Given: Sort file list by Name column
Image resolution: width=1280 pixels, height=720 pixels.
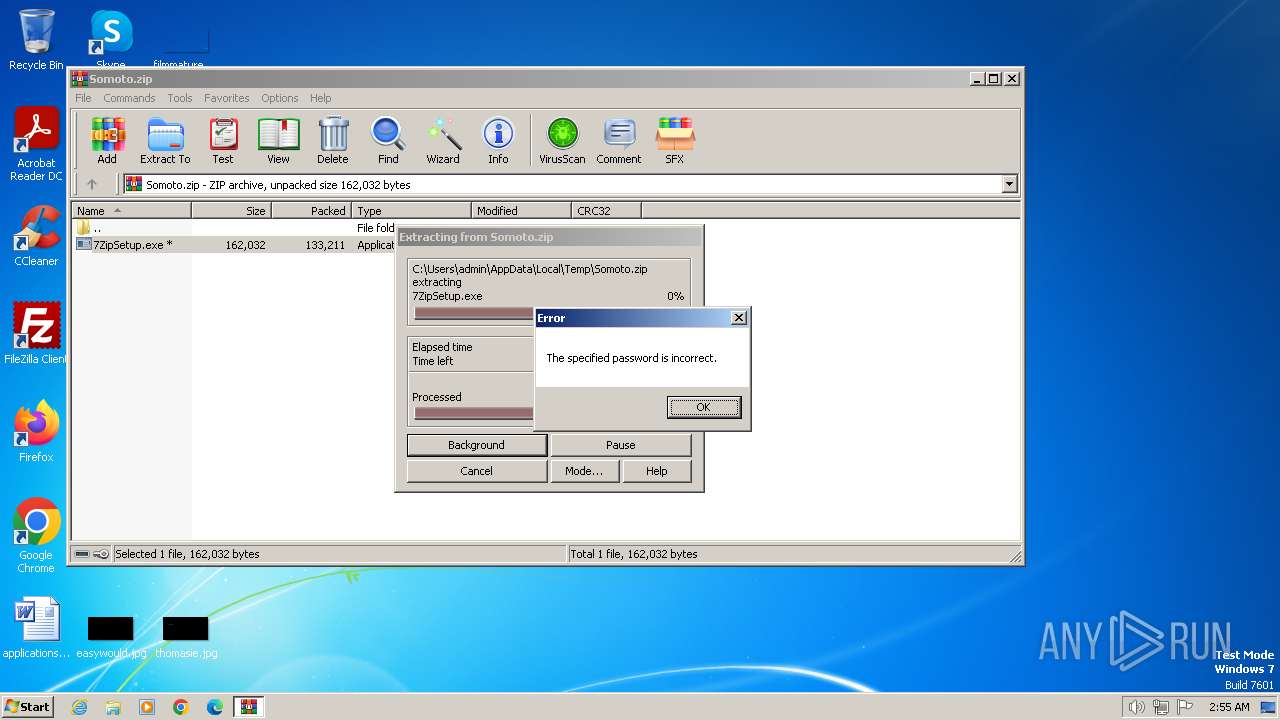Looking at the screenshot, I should point(132,211).
